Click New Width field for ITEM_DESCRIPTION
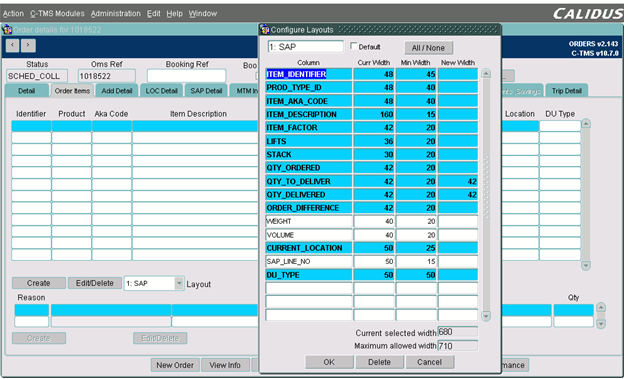This screenshot has height=379, width=628. [458, 114]
